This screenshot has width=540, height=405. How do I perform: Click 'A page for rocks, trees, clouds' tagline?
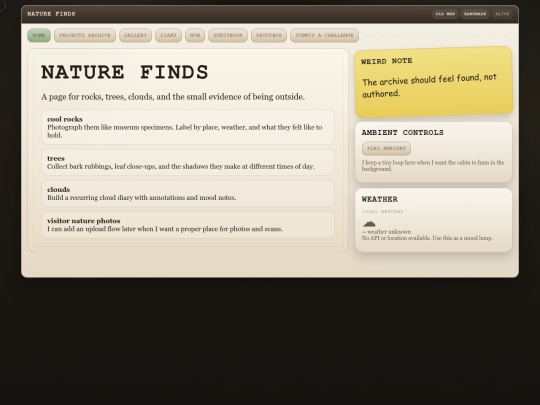(173, 97)
